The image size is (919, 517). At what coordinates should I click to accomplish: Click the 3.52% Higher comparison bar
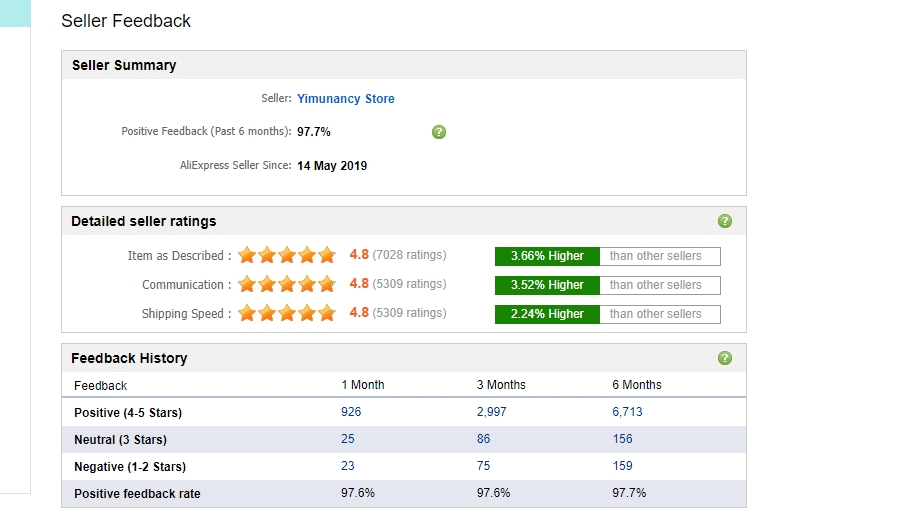547,285
